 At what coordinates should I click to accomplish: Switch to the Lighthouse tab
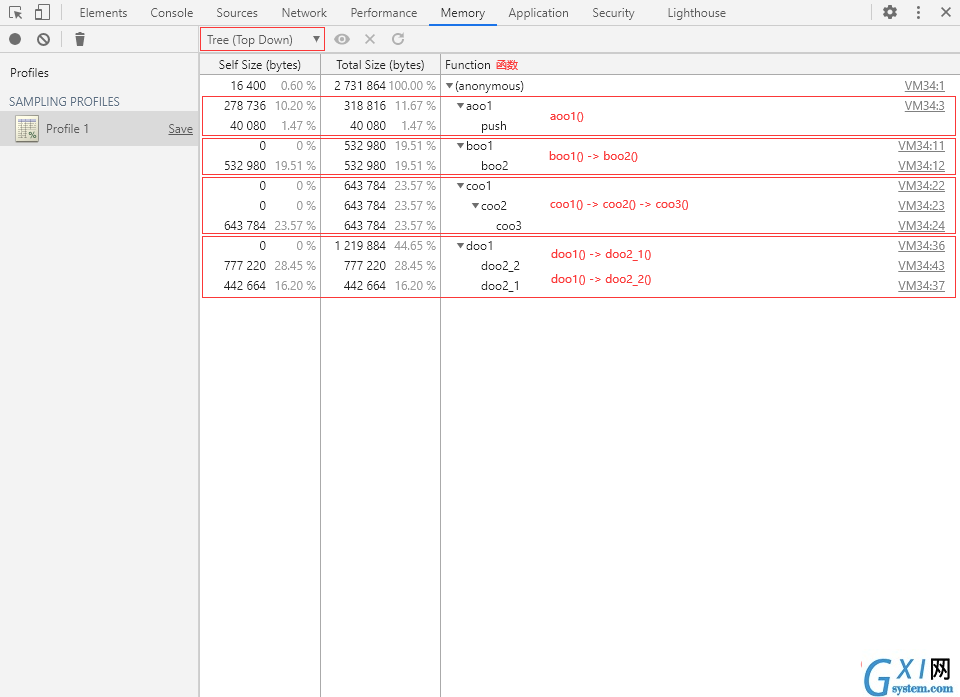tap(697, 13)
